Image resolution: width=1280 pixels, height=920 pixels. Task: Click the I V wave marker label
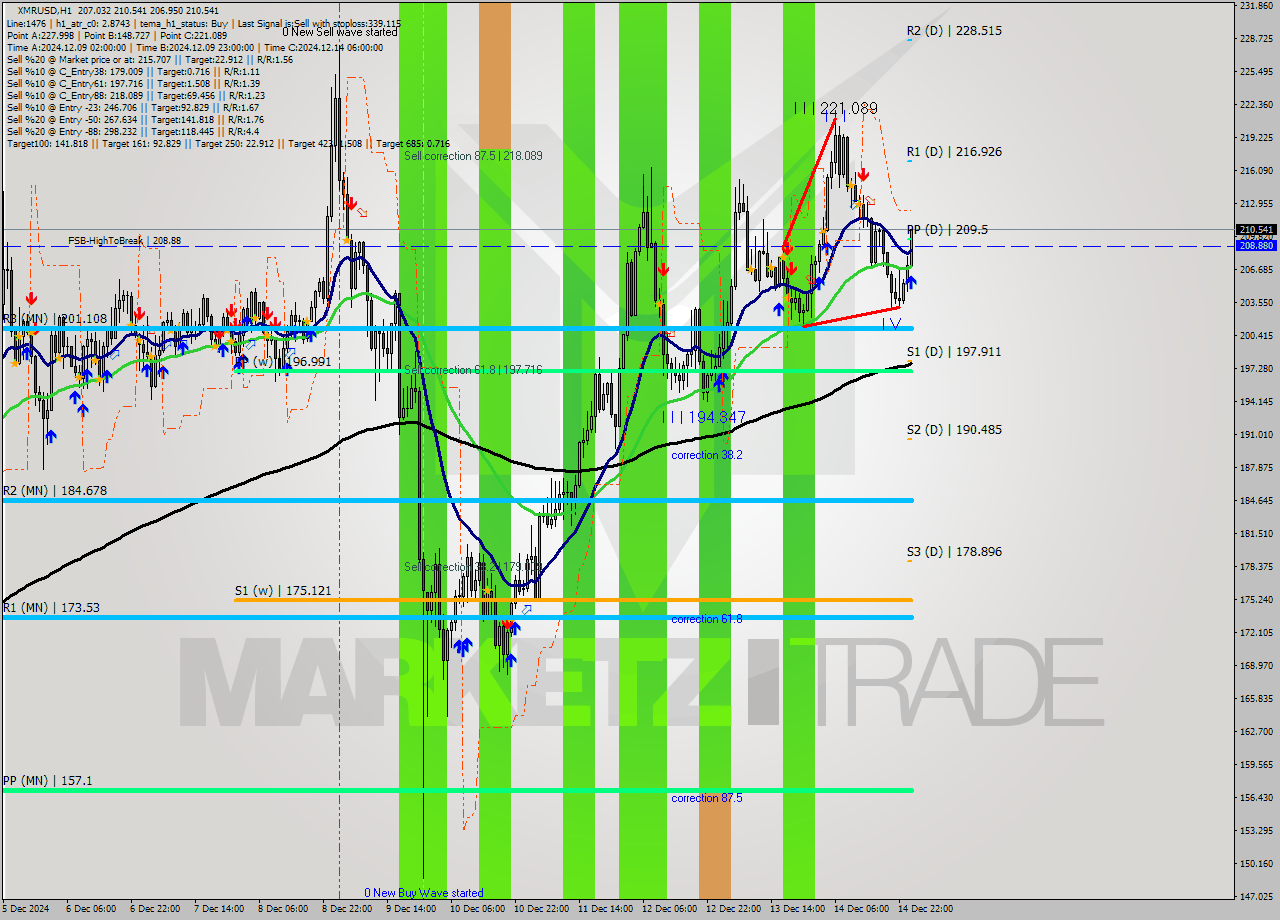pos(891,324)
